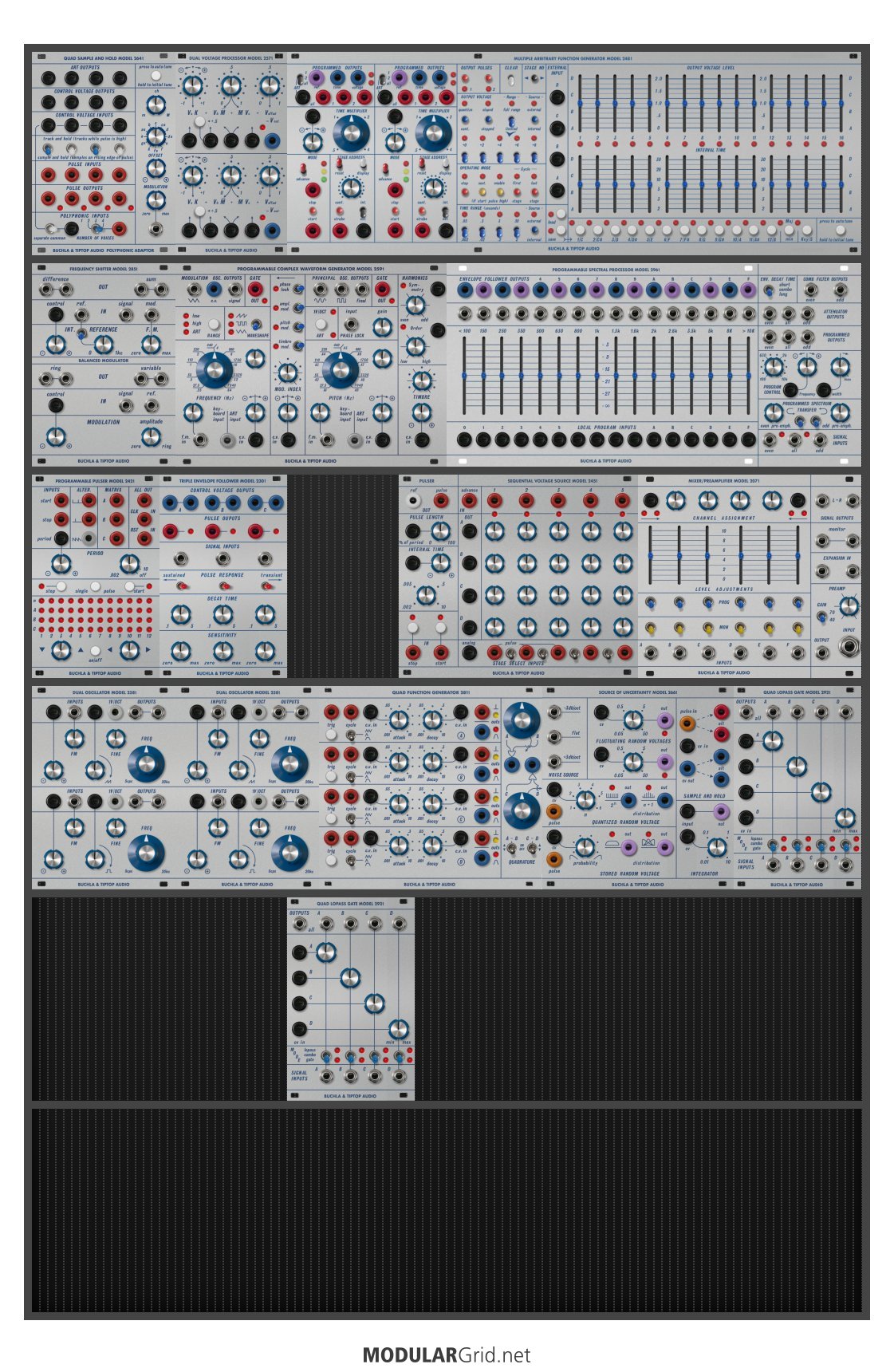Toggle the CLEAR switch on the Function Generator
This screenshot has width=894, height=1372.
tap(510, 81)
